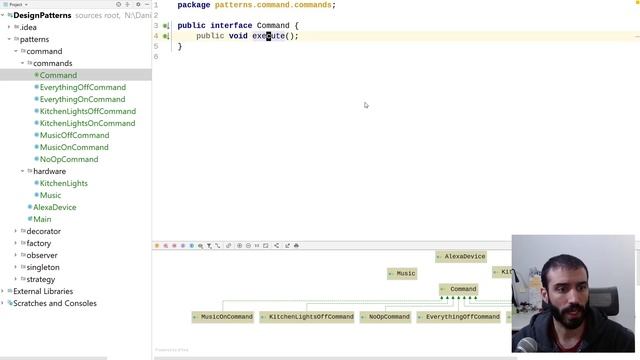Set diagram to actual size
This screenshot has width=640, height=360.
tap(257, 246)
